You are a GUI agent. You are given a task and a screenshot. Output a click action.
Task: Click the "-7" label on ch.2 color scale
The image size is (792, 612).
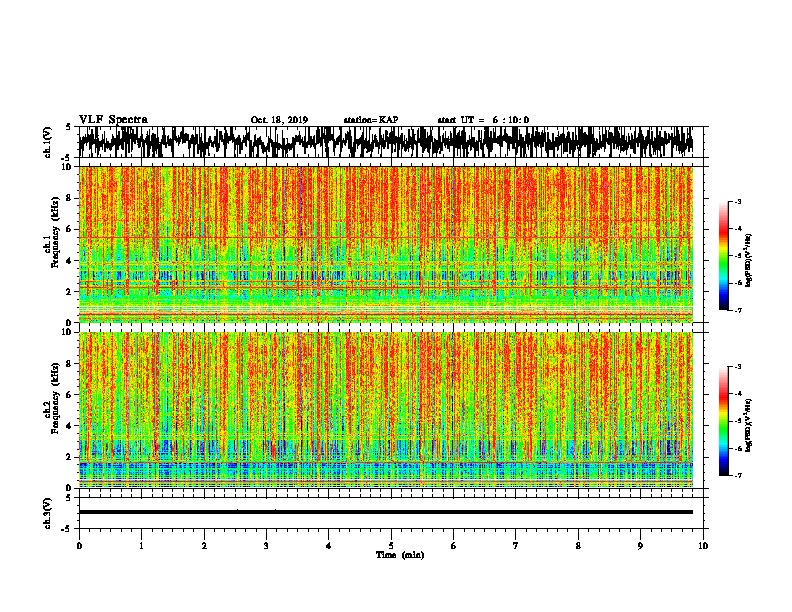[738, 476]
